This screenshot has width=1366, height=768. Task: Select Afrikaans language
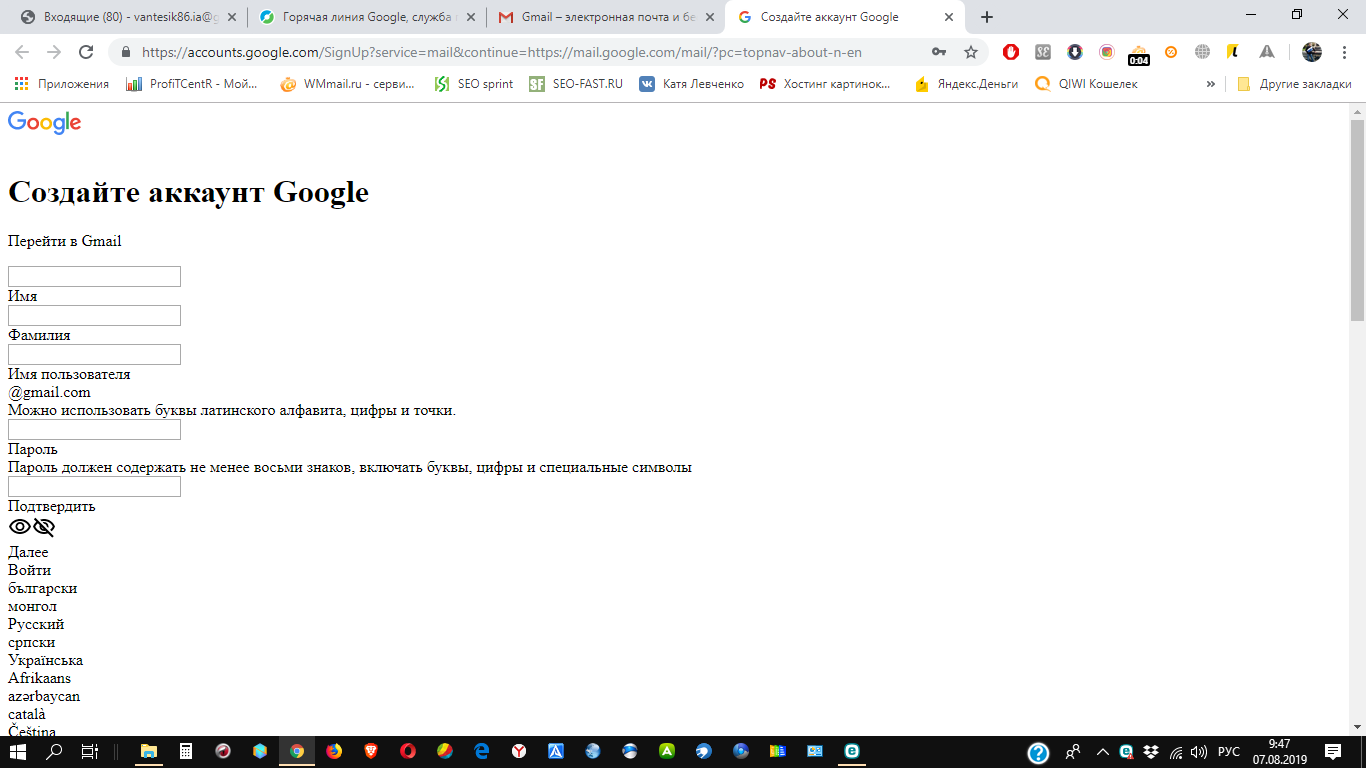pyautogui.click(x=39, y=678)
